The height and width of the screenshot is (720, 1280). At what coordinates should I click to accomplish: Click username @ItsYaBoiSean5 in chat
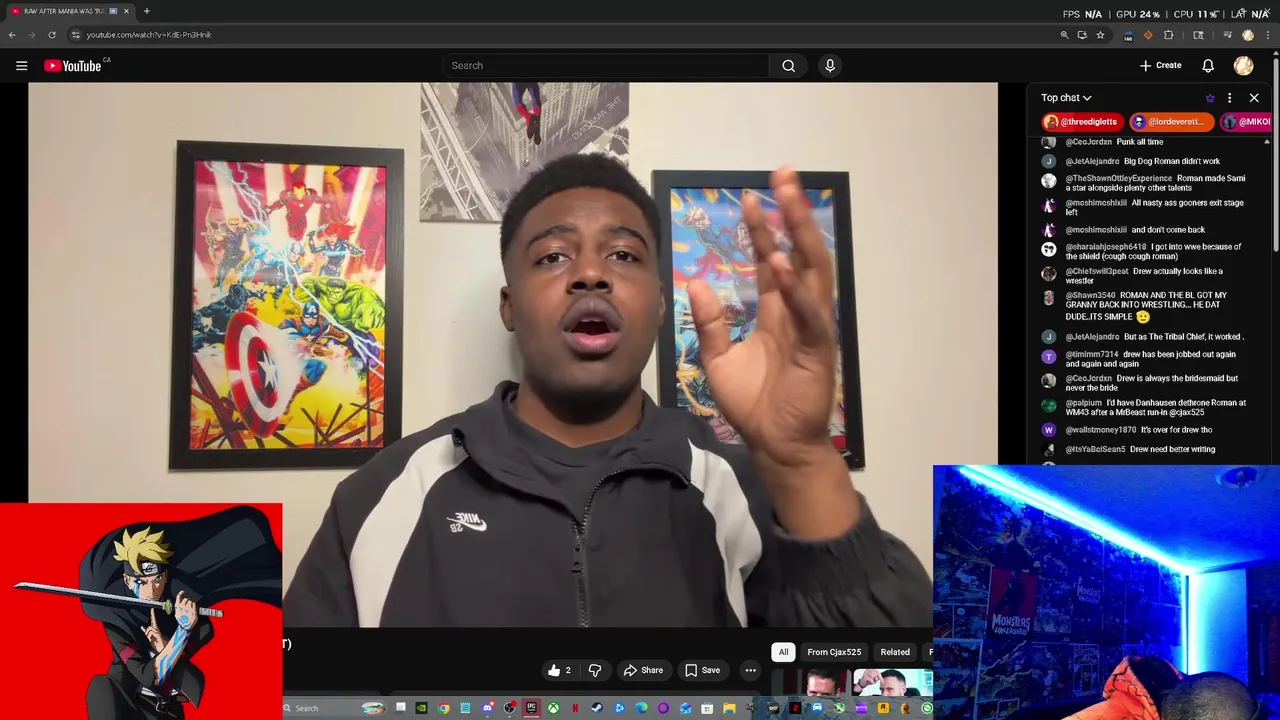pos(1095,449)
